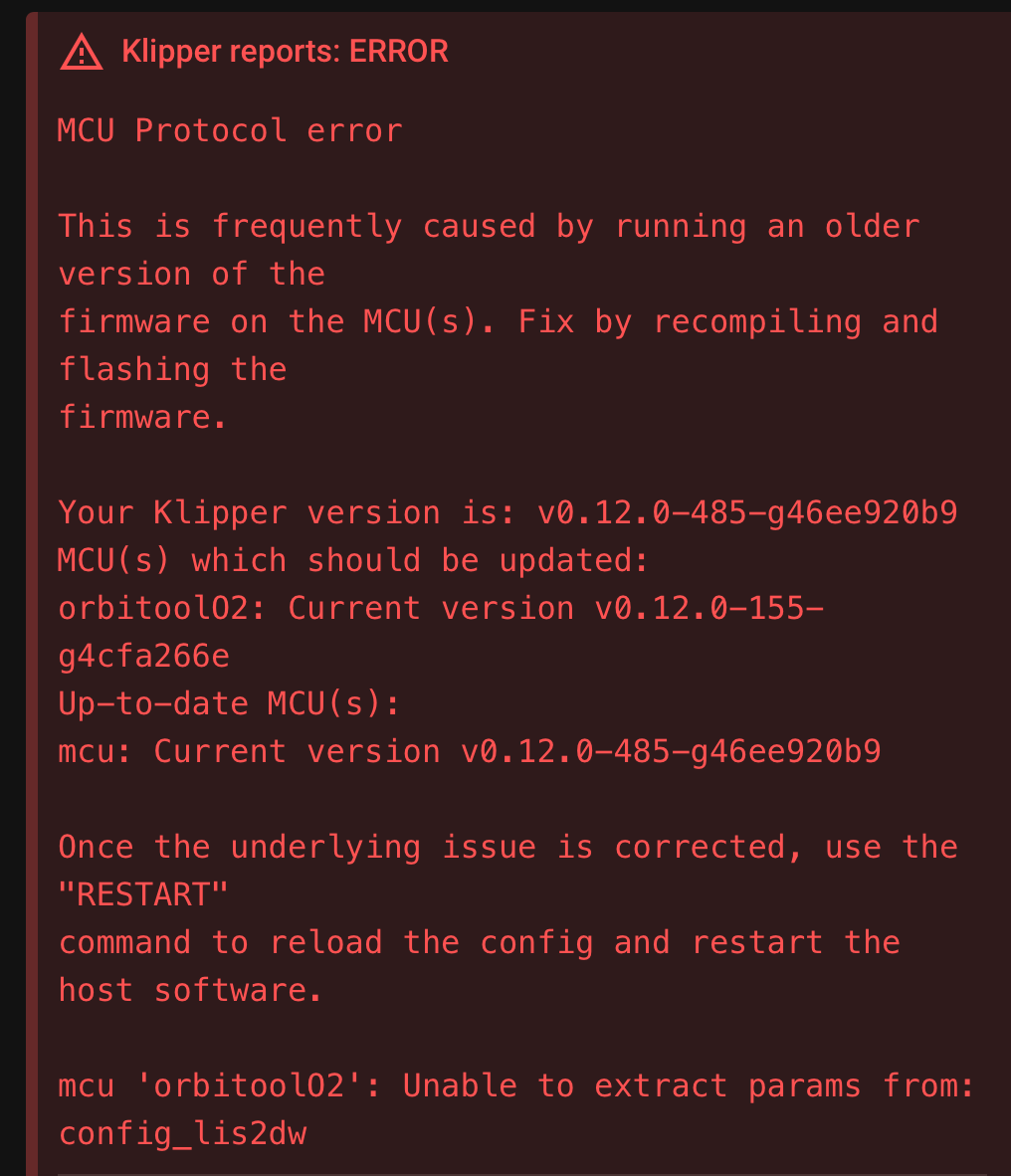This screenshot has width=1011, height=1176.
Task: Click the line 'firmware on the MCU(s). Fix by recompiling'
Action: pos(498,321)
